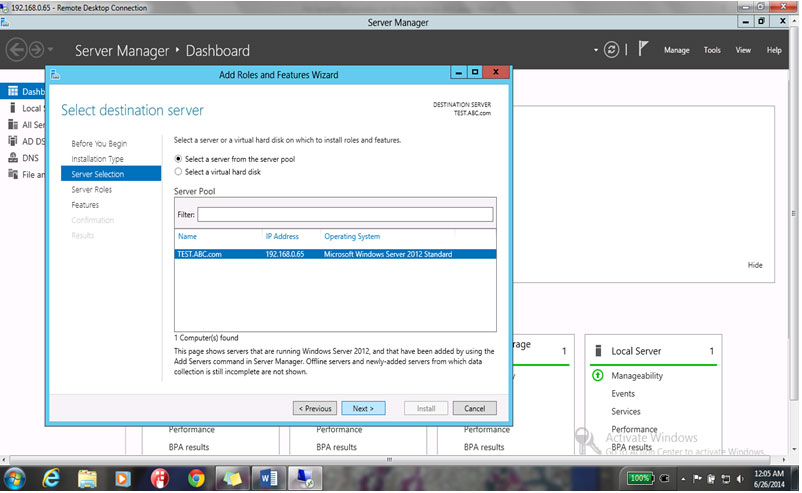Select the All Servers sidebar icon
Image resolution: width=802 pixels, height=493 pixels.
coord(13,124)
